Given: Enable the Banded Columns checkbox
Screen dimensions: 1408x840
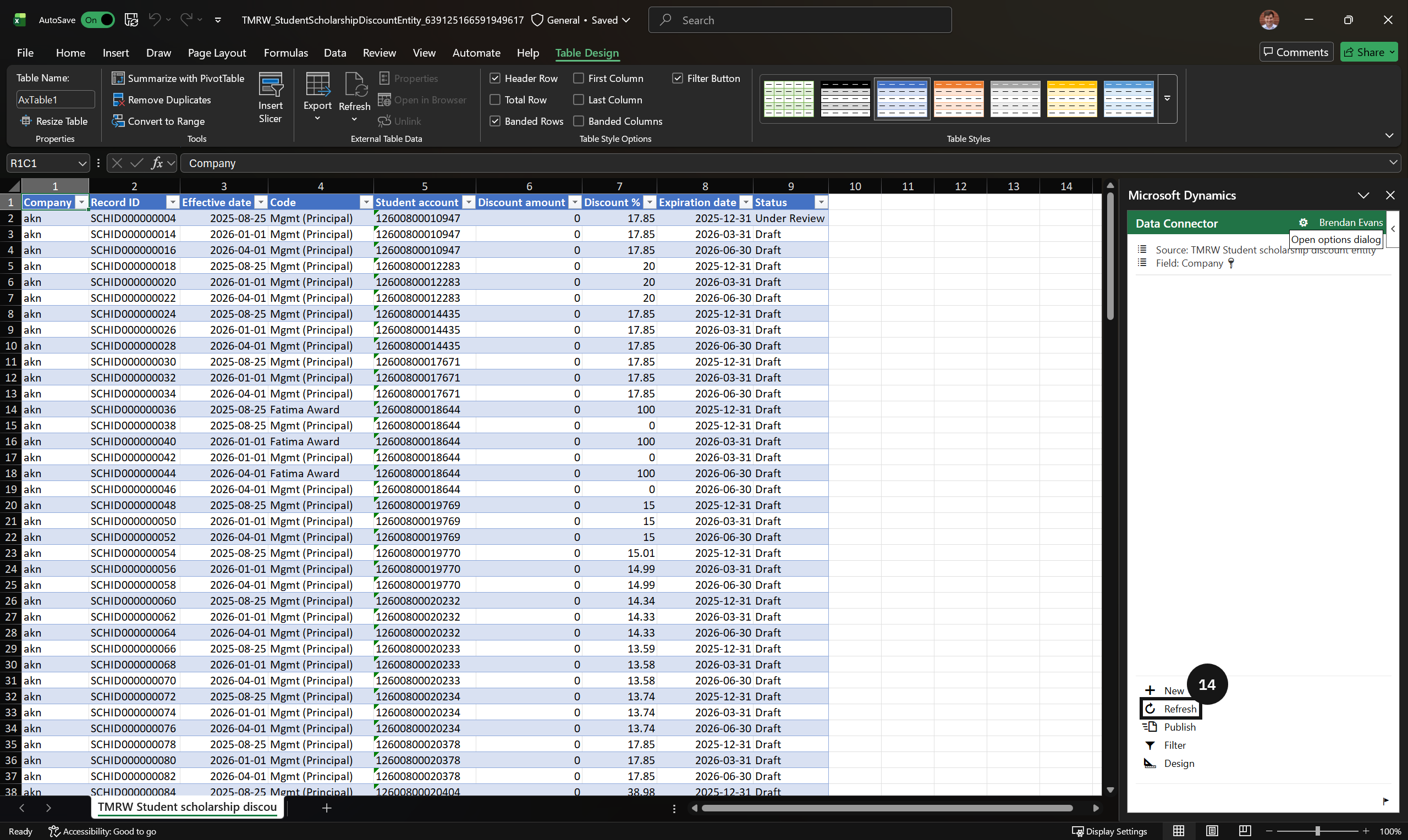Looking at the screenshot, I should pos(578,121).
